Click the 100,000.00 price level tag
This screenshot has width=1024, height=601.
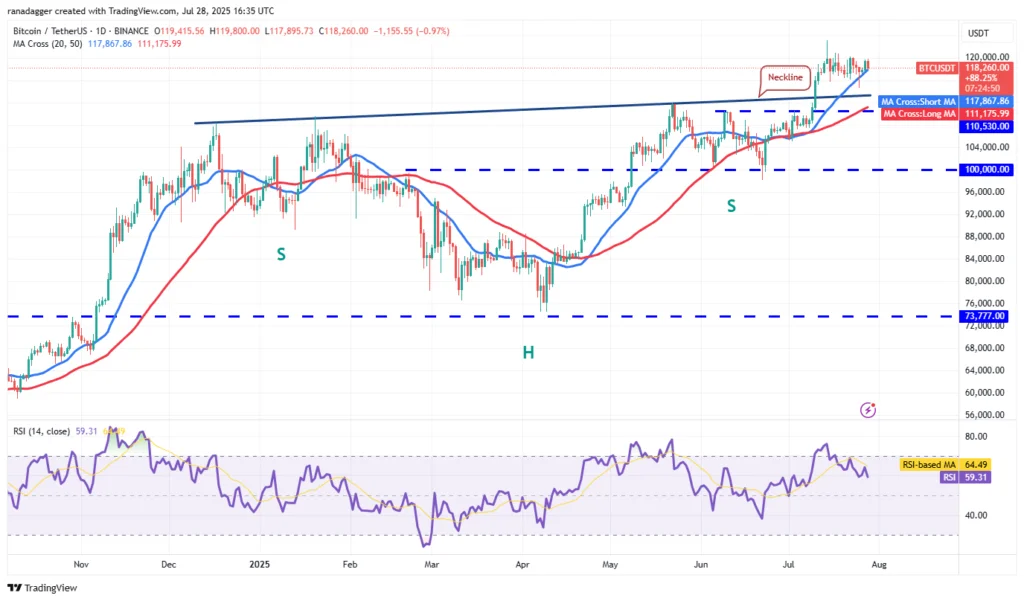tap(986, 169)
